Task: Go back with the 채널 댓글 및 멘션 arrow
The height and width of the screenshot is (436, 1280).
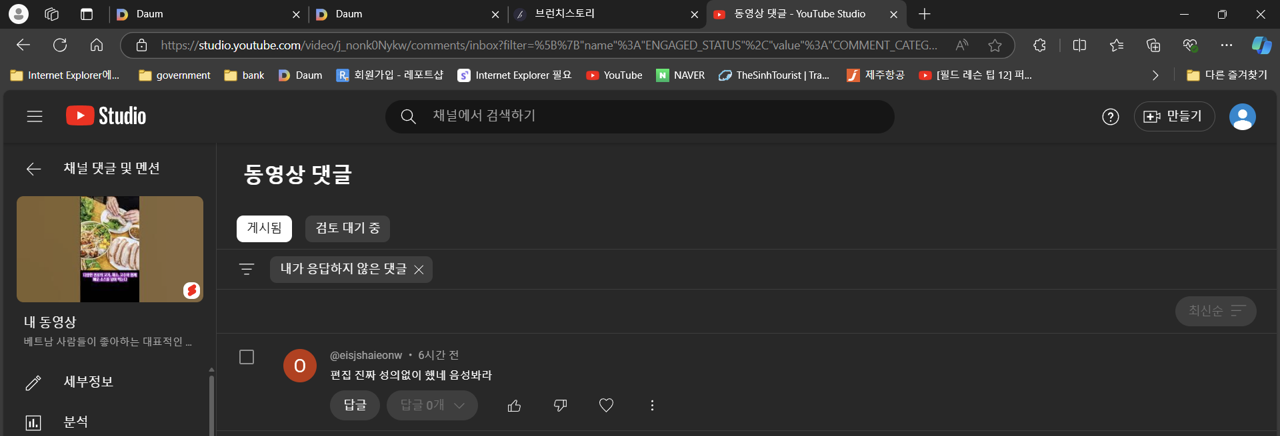Action: (34, 169)
